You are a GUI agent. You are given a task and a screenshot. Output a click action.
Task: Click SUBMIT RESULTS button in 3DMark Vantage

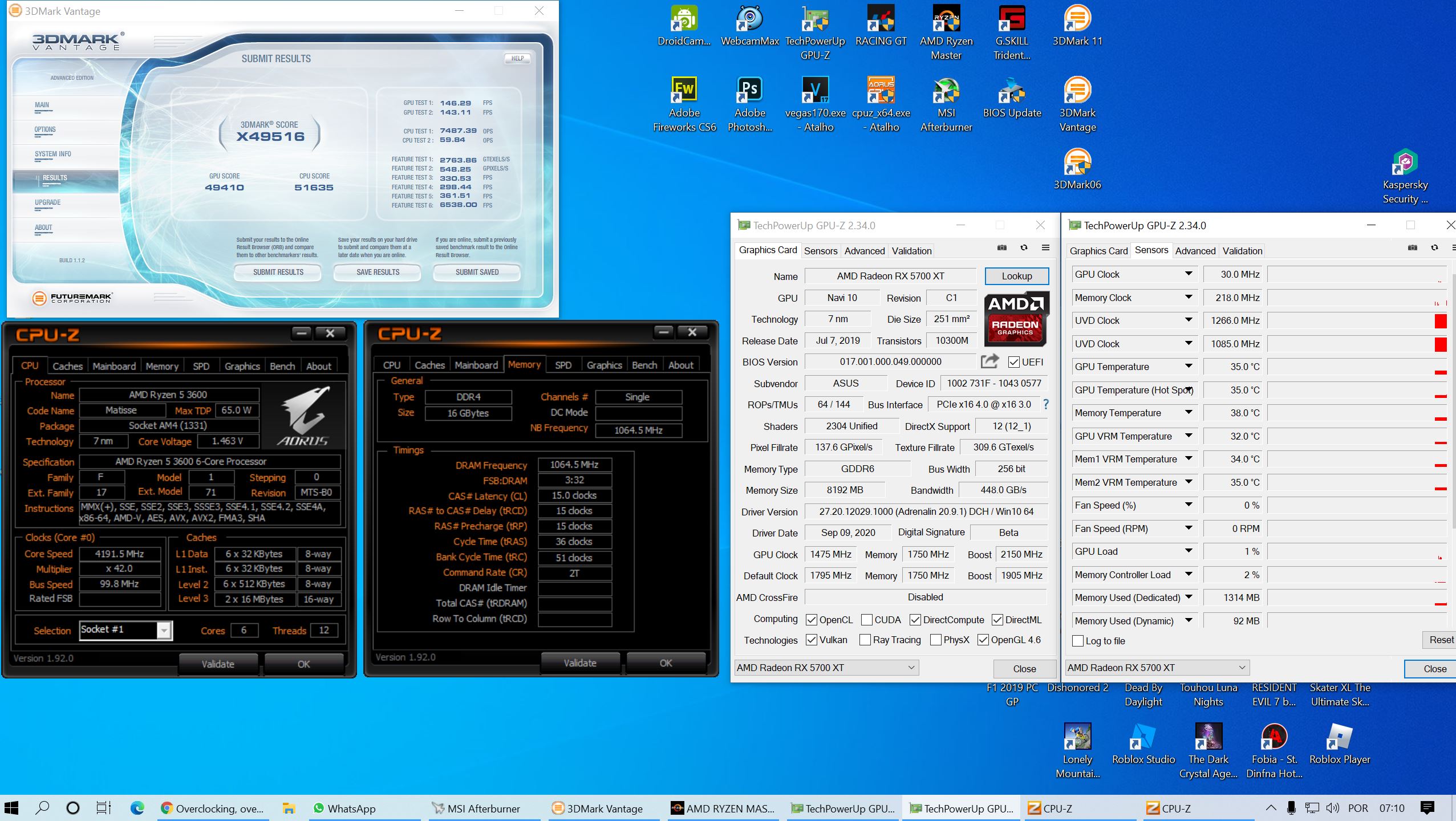[278, 272]
